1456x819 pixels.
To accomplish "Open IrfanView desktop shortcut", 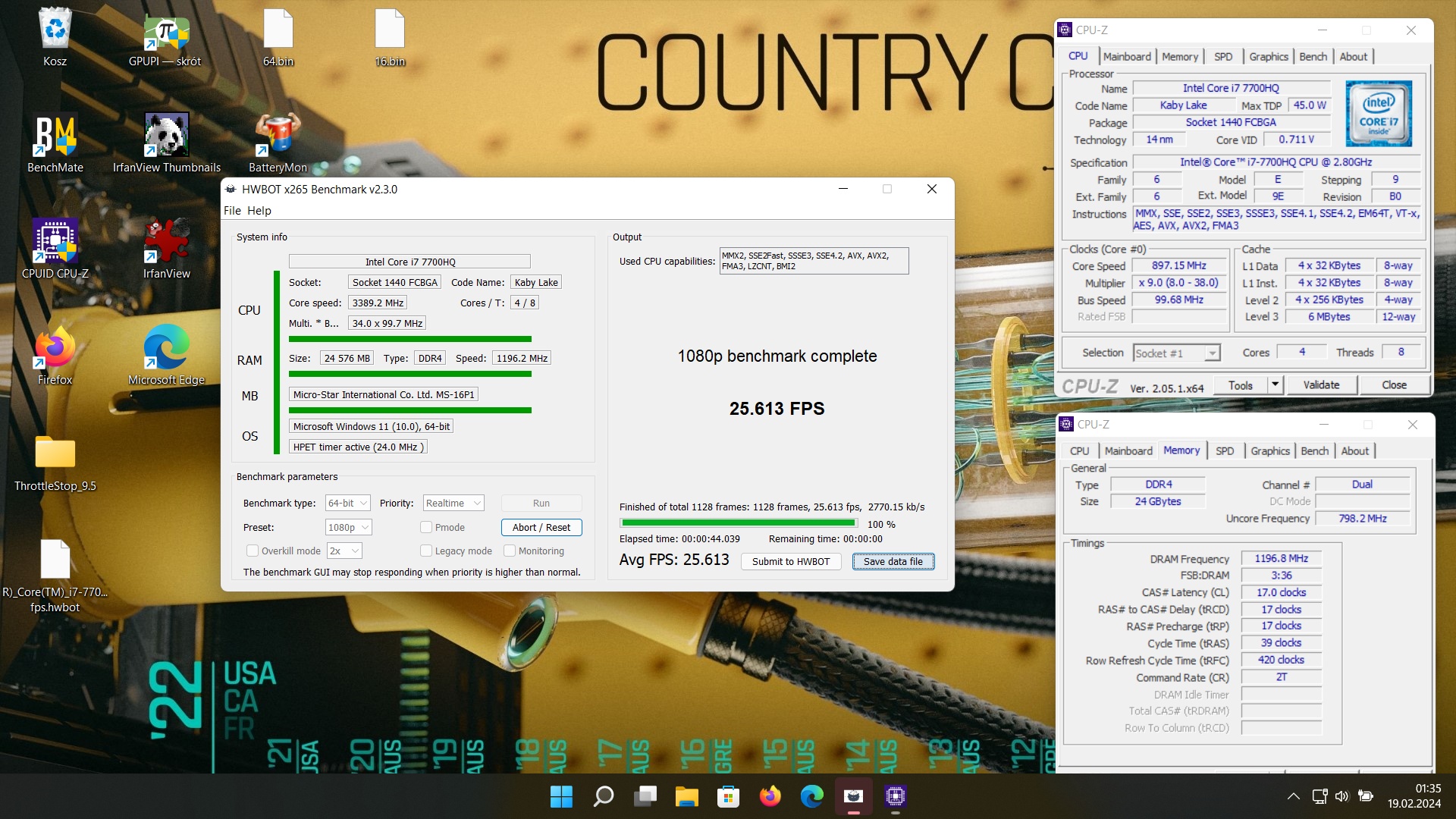I will 167,250.
